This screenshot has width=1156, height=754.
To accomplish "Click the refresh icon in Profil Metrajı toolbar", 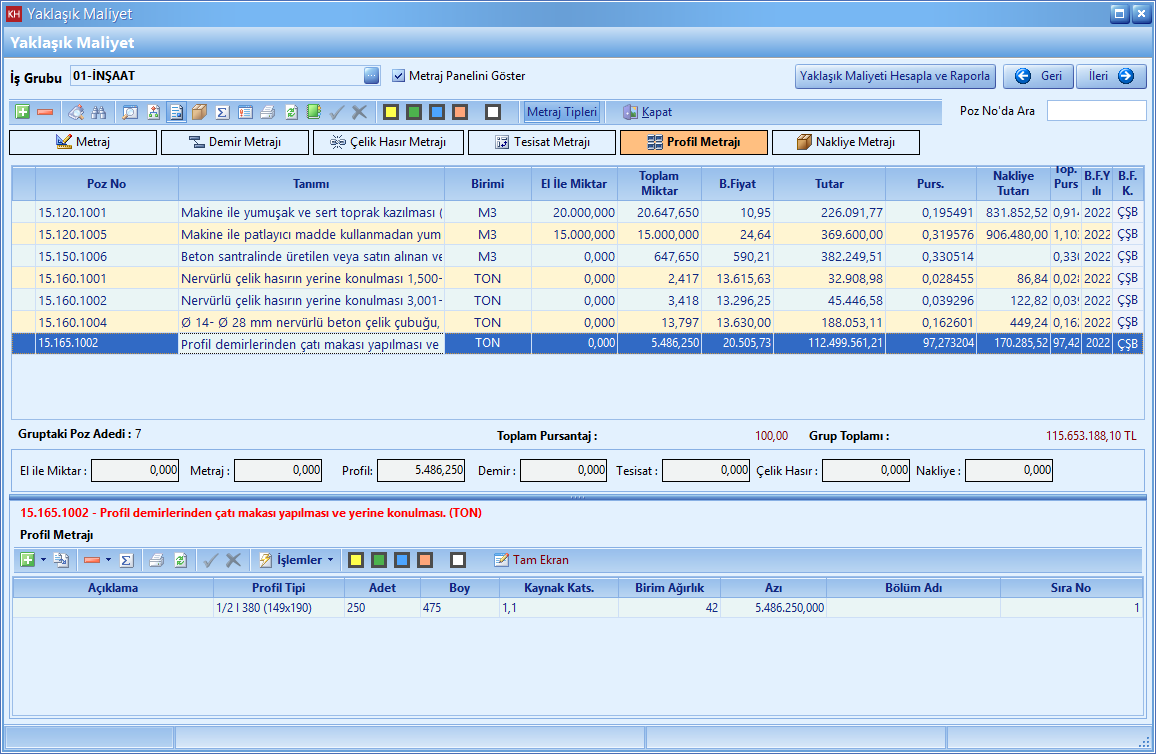I will pyautogui.click(x=180, y=560).
